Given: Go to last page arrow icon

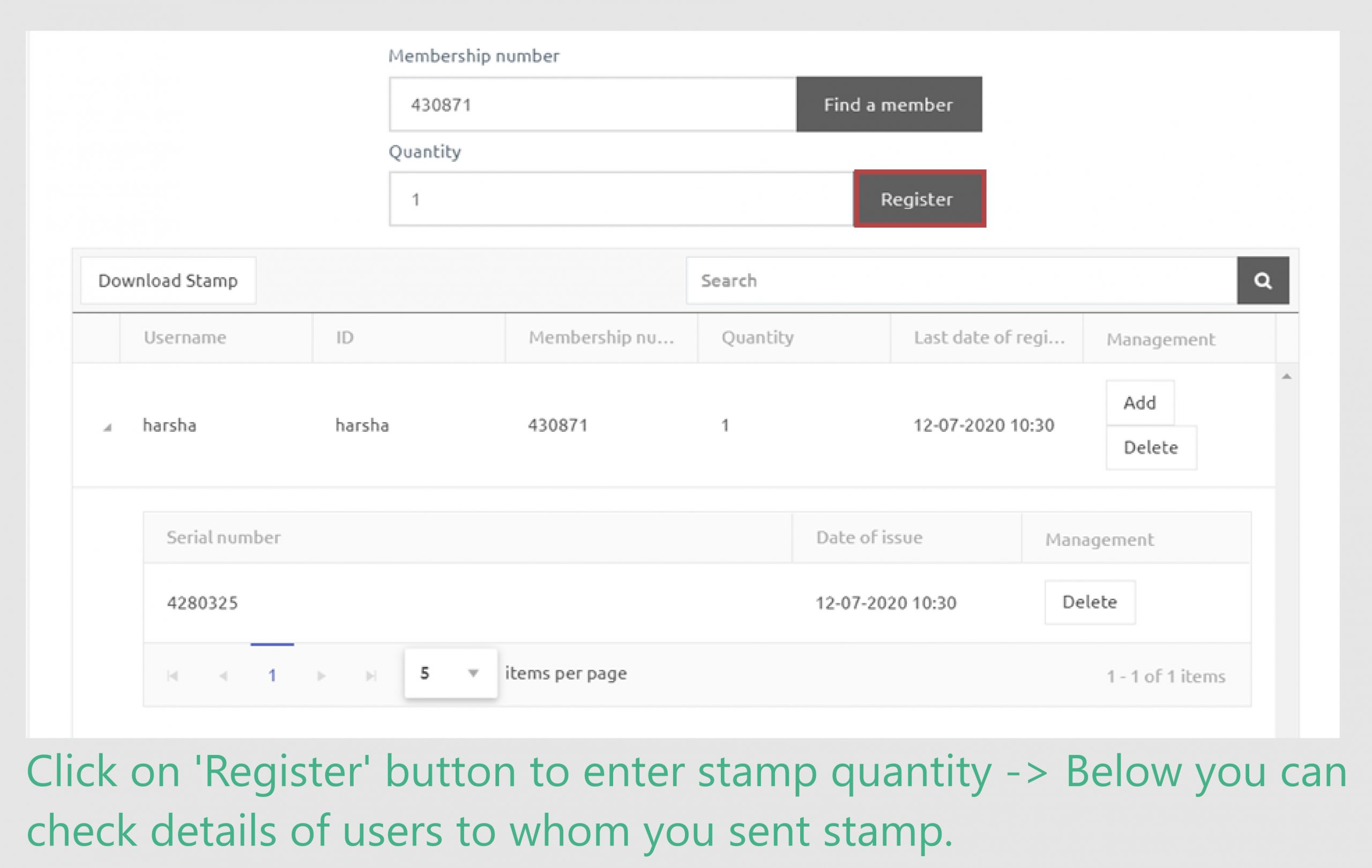Looking at the screenshot, I should pos(371,676).
